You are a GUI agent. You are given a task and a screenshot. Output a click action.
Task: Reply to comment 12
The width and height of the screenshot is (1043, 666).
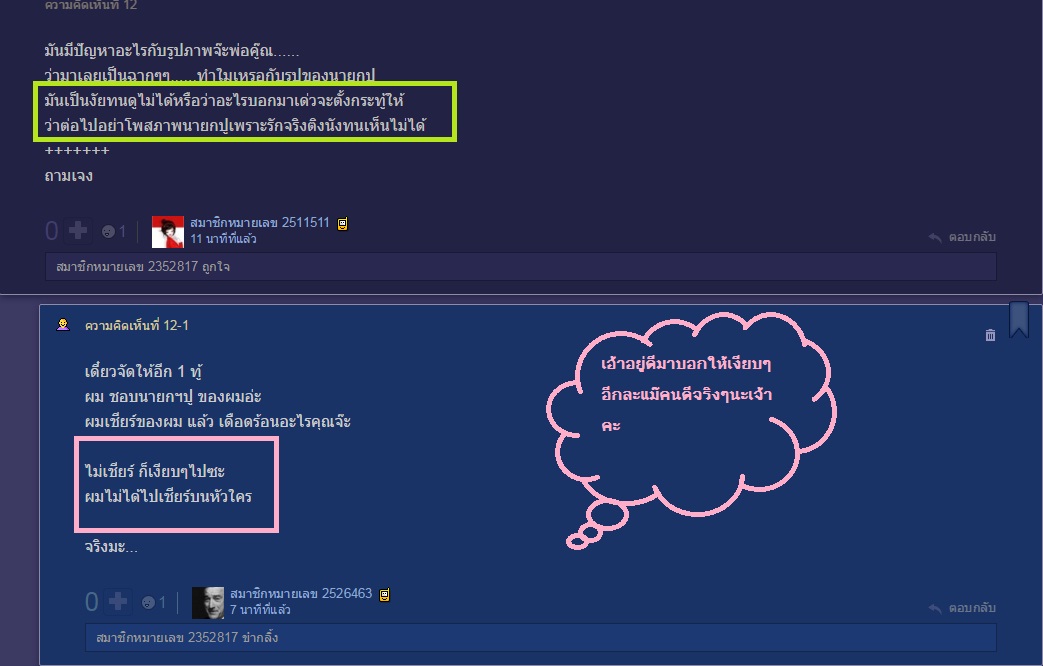[962, 237]
